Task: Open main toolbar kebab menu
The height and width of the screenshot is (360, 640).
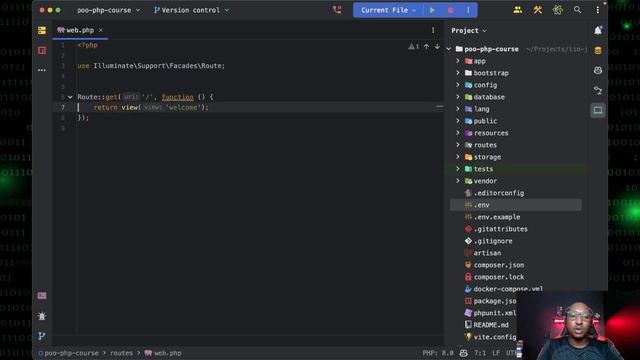Action: [598, 10]
